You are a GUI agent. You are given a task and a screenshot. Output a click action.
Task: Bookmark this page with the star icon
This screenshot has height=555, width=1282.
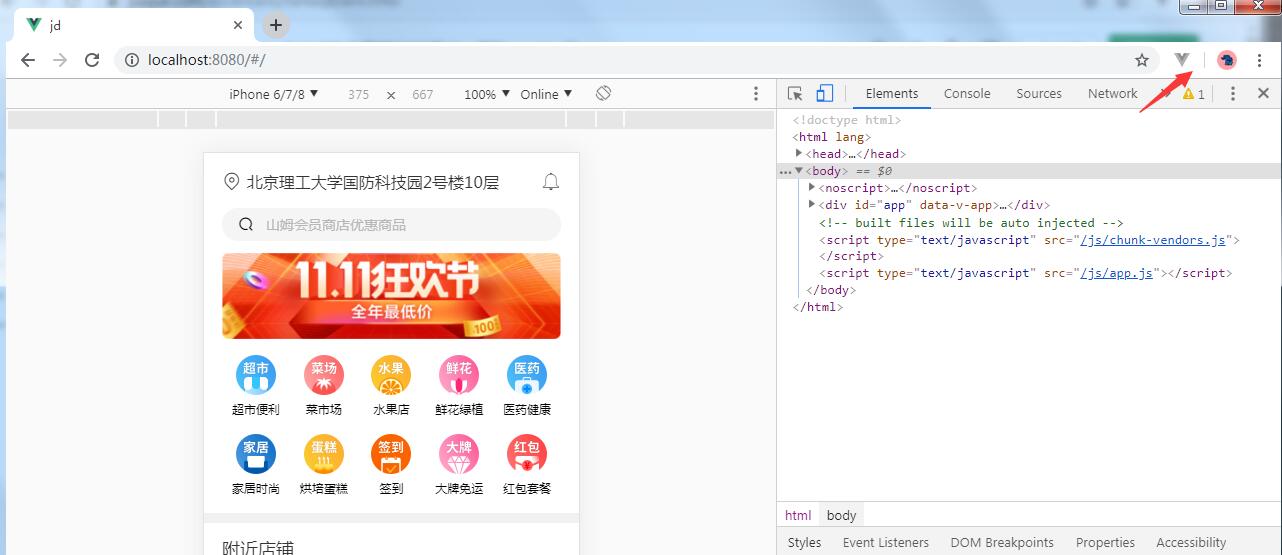[x=1142, y=60]
